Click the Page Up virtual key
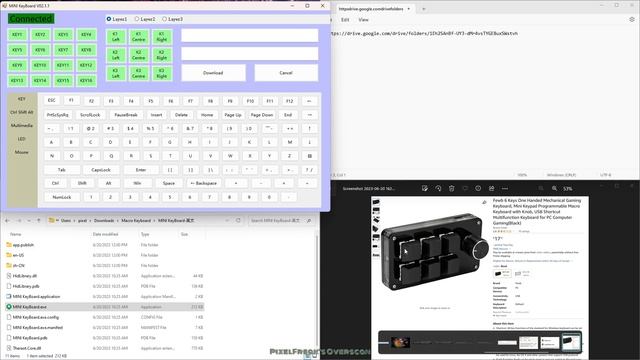The height and width of the screenshot is (360, 640). coord(233,115)
